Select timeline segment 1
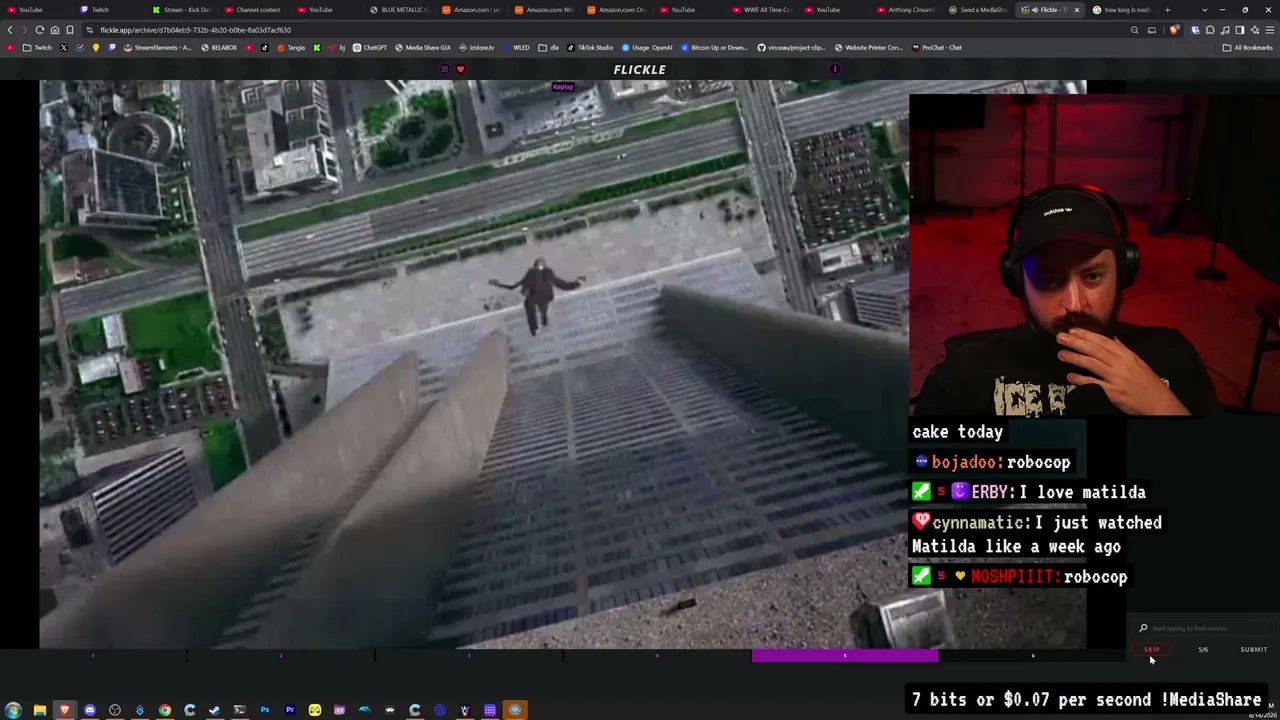The height and width of the screenshot is (720, 1280). point(93,656)
